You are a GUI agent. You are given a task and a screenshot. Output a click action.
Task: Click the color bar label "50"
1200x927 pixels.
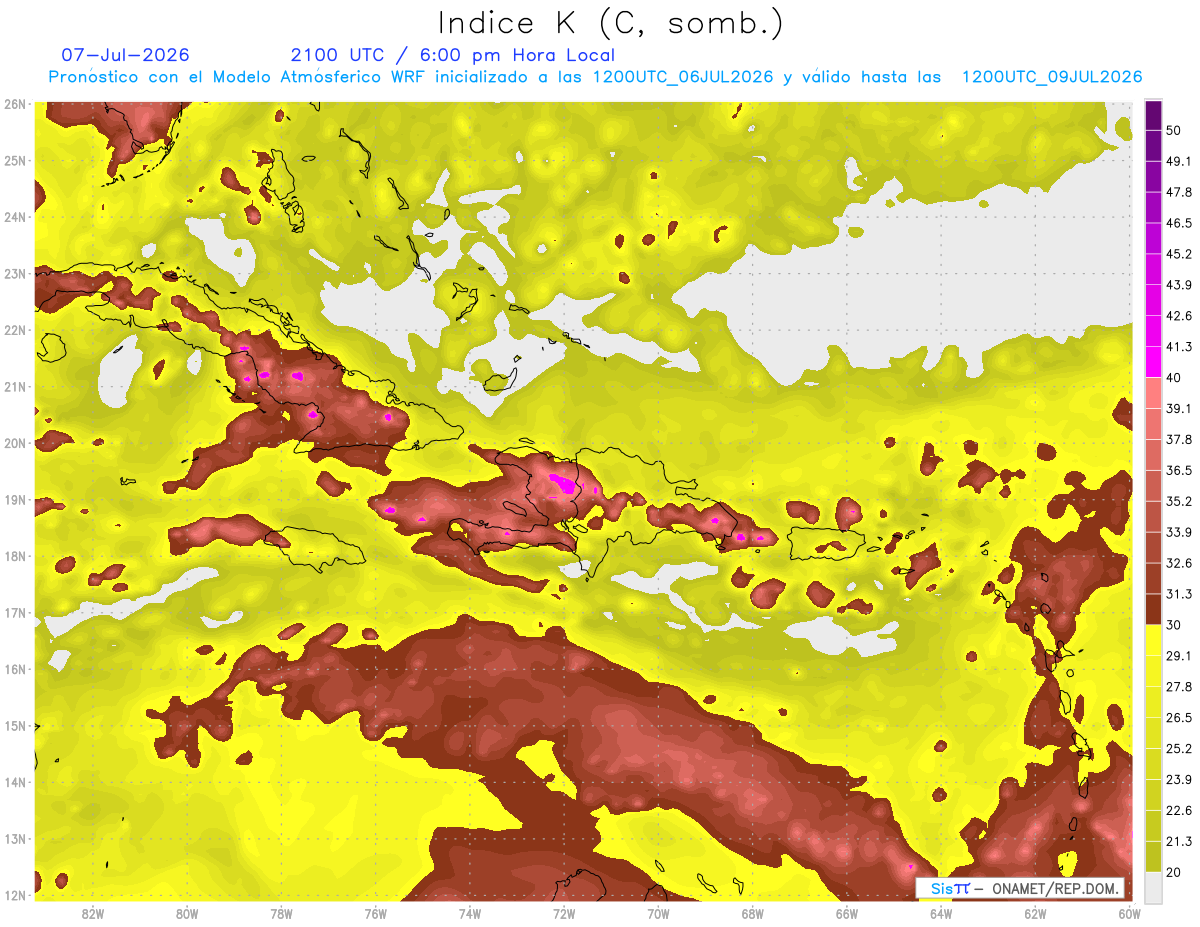click(1174, 131)
